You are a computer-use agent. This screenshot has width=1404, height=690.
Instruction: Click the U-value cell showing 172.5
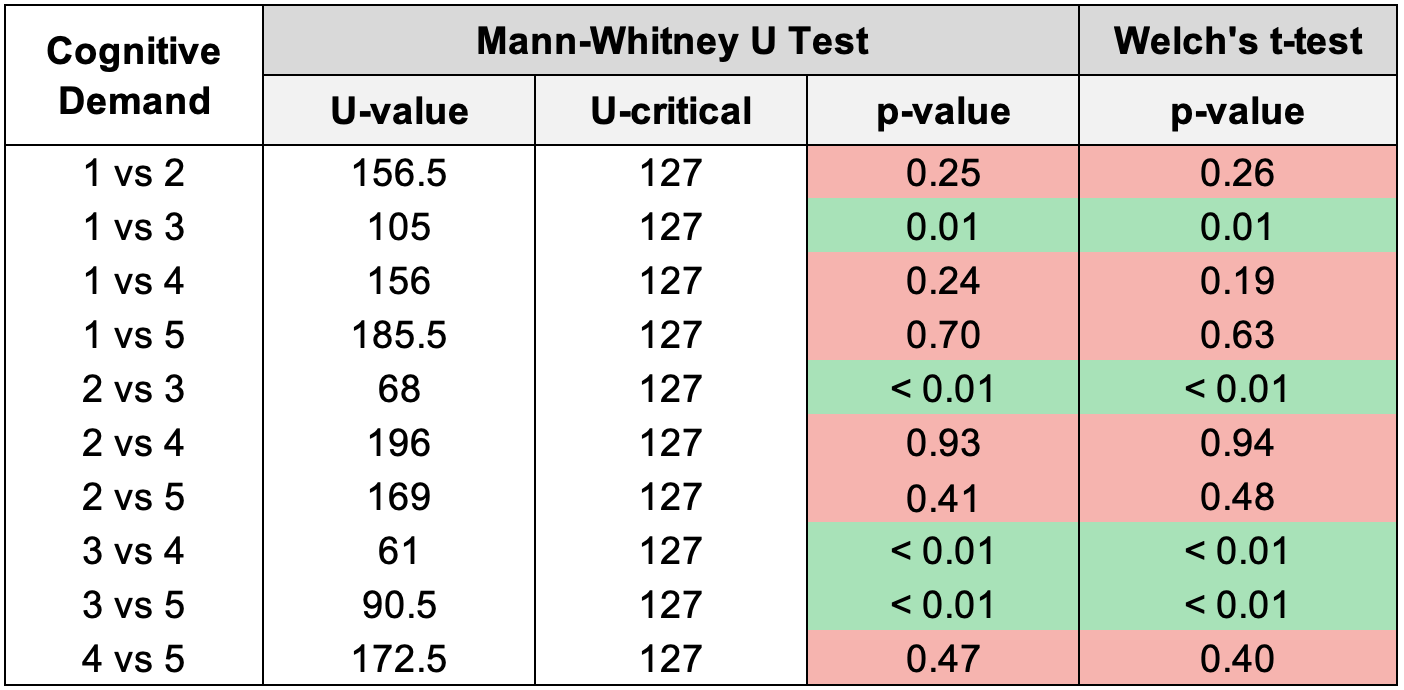(x=399, y=659)
